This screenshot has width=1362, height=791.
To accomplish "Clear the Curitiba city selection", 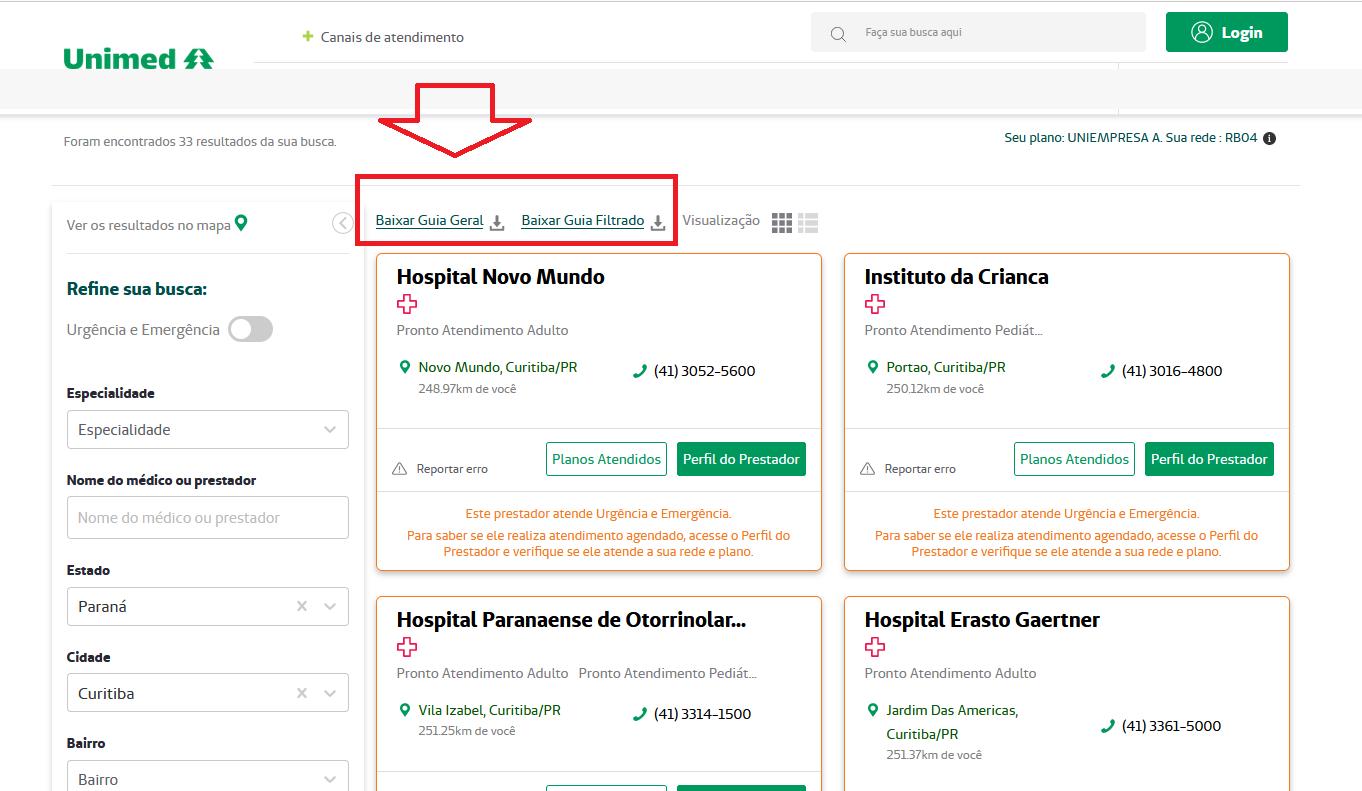I will pyautogui.click(x=302, y=693).
